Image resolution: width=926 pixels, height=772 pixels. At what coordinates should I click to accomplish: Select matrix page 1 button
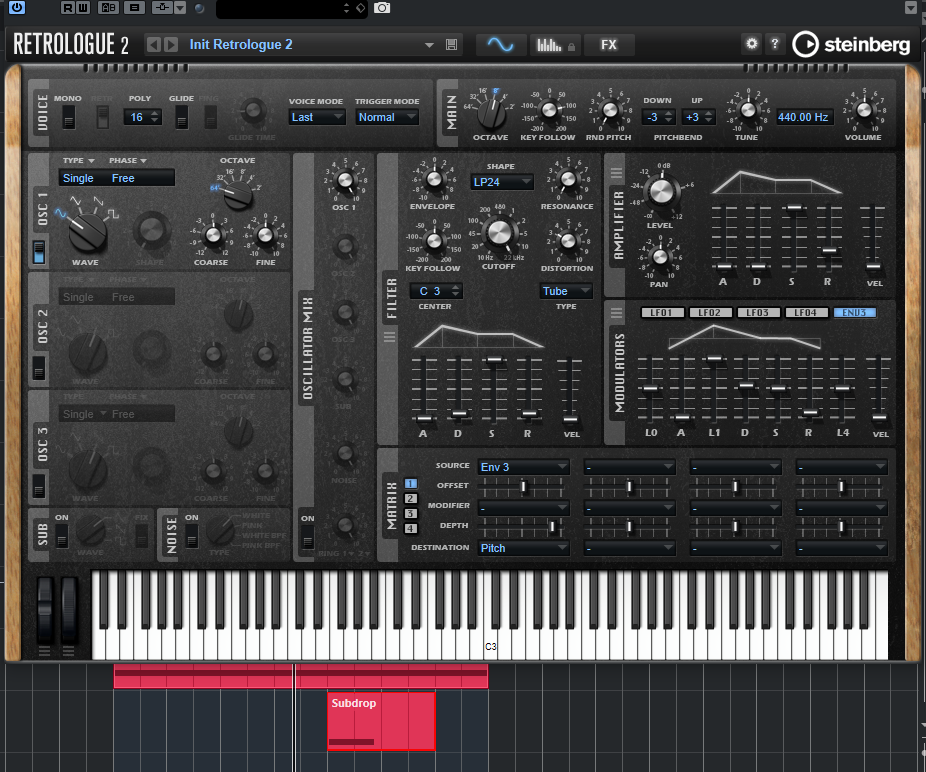tap(410, 484)
